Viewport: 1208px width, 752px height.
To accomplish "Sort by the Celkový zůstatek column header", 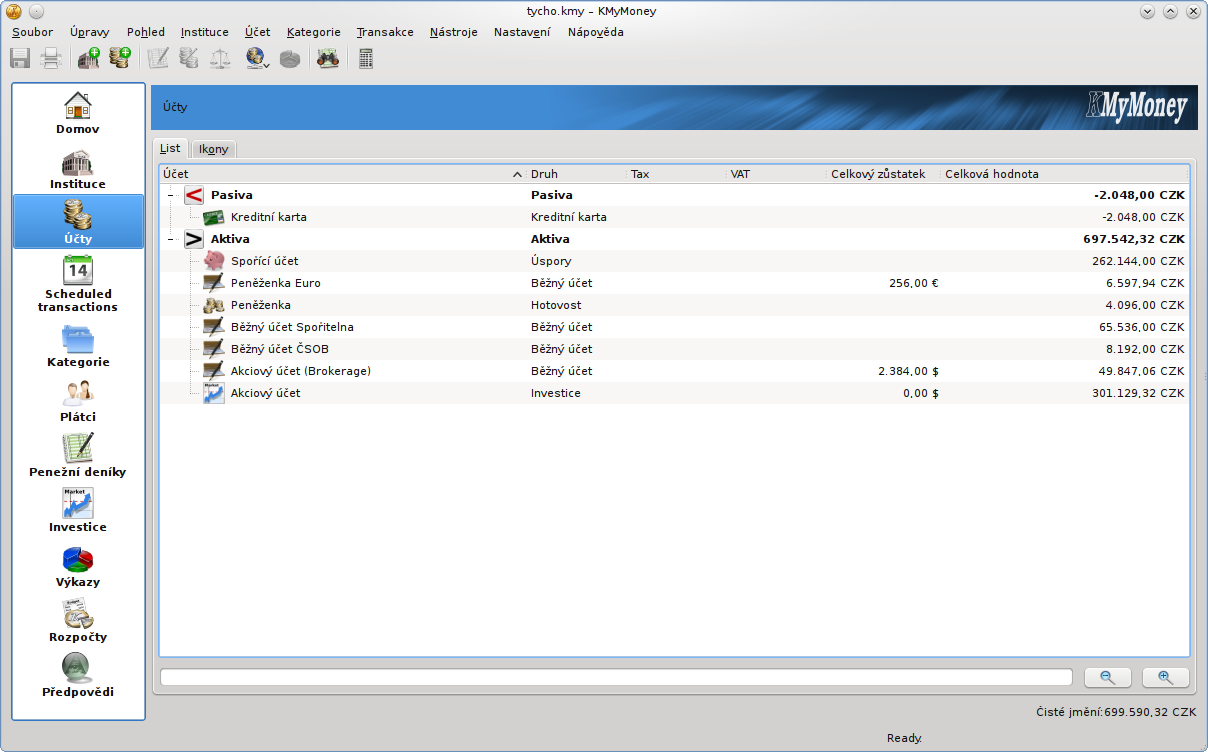I will [x=884, y=174].
